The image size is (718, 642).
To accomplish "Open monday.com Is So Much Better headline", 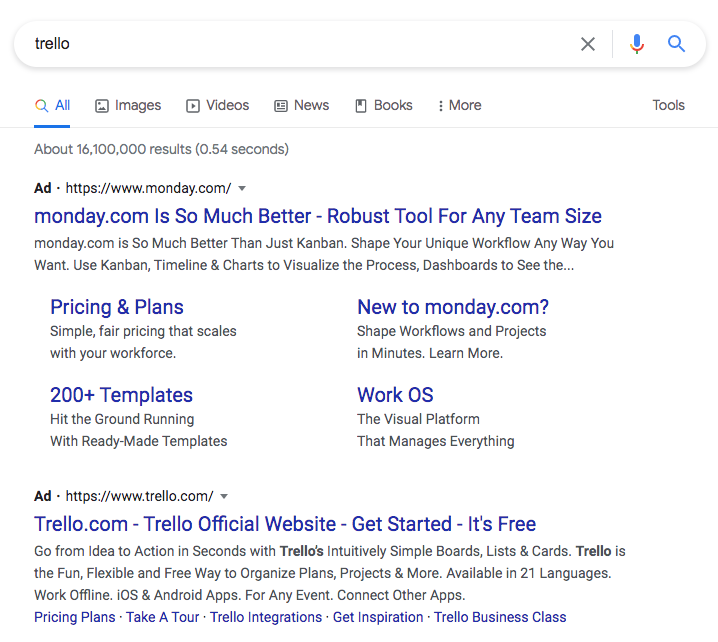I will (318, 216).
